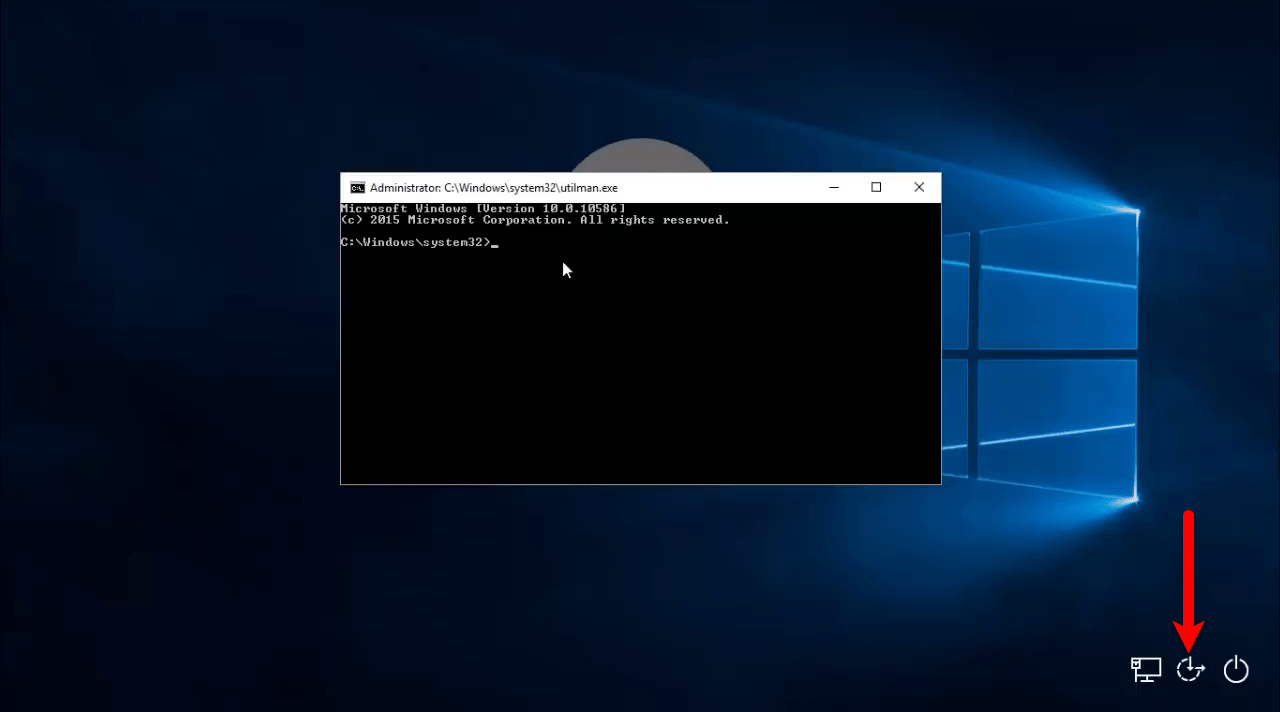Click the 'Microsoft Windows [Version 10.0.10586]' line
This screenshot has width=1280, height=712.
click(x=483, y=208)
